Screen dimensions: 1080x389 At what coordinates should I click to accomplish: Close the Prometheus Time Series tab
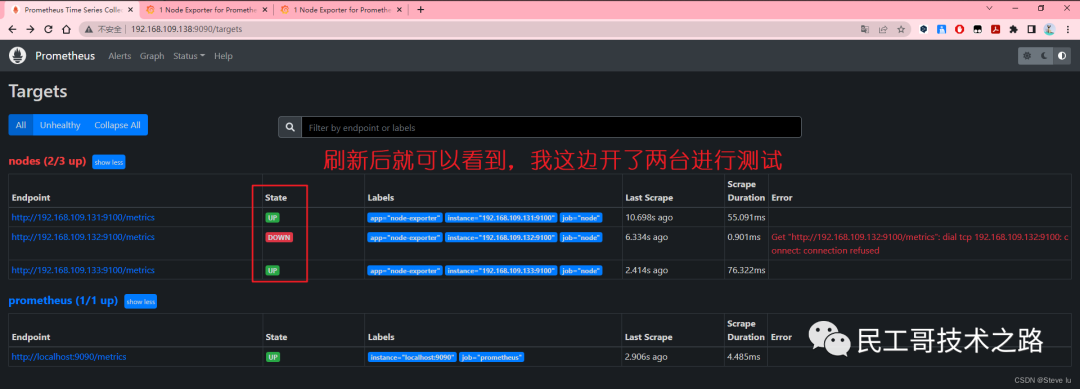130,10
